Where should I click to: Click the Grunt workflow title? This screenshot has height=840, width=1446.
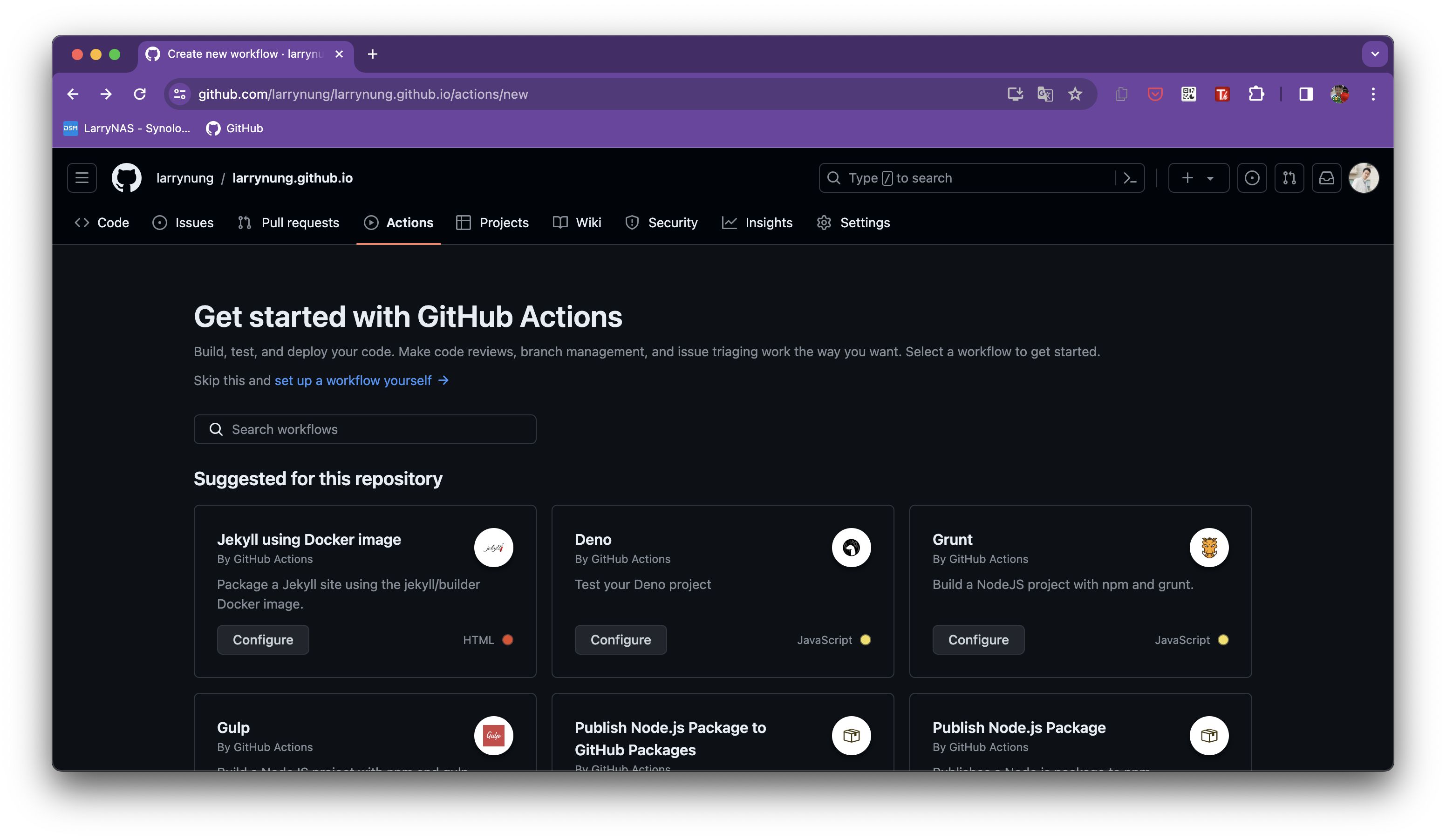953,540
